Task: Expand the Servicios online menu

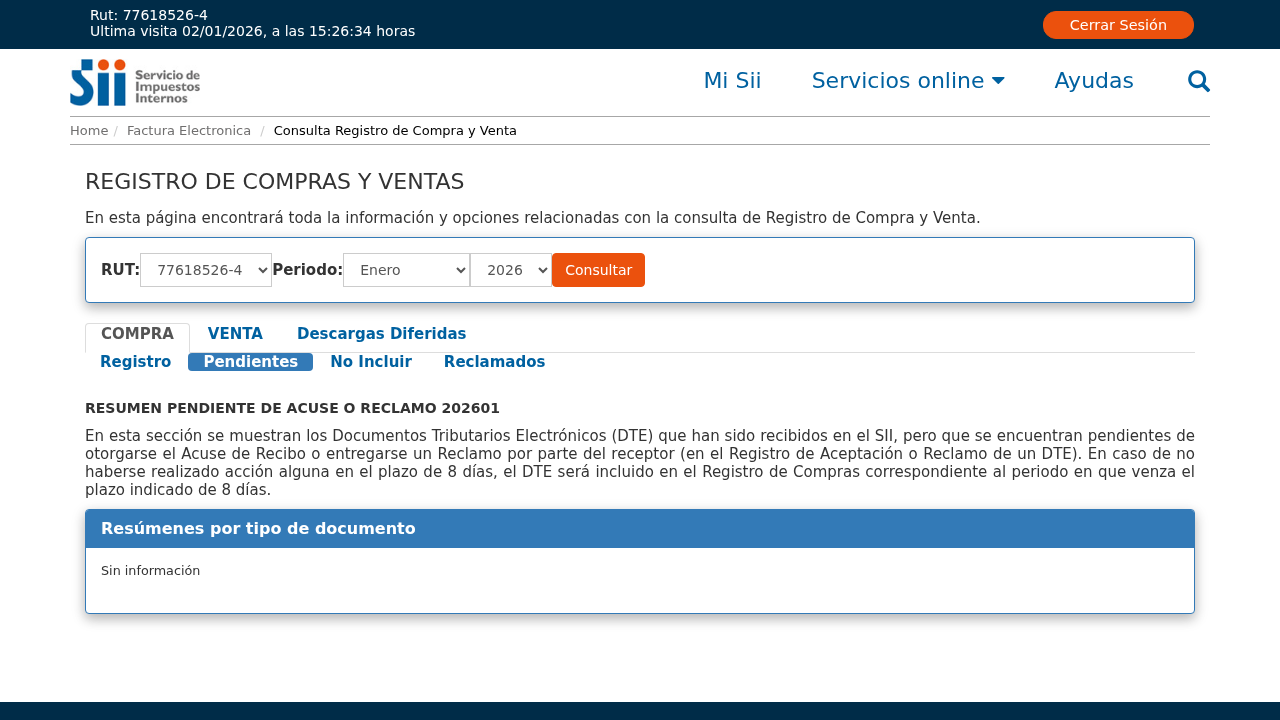Action: click(x=907, y=81)
